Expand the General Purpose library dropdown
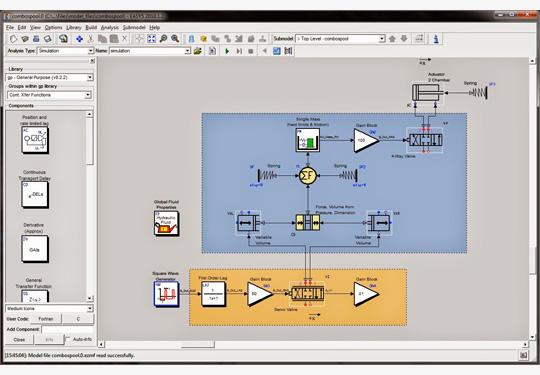 point(50,77)
